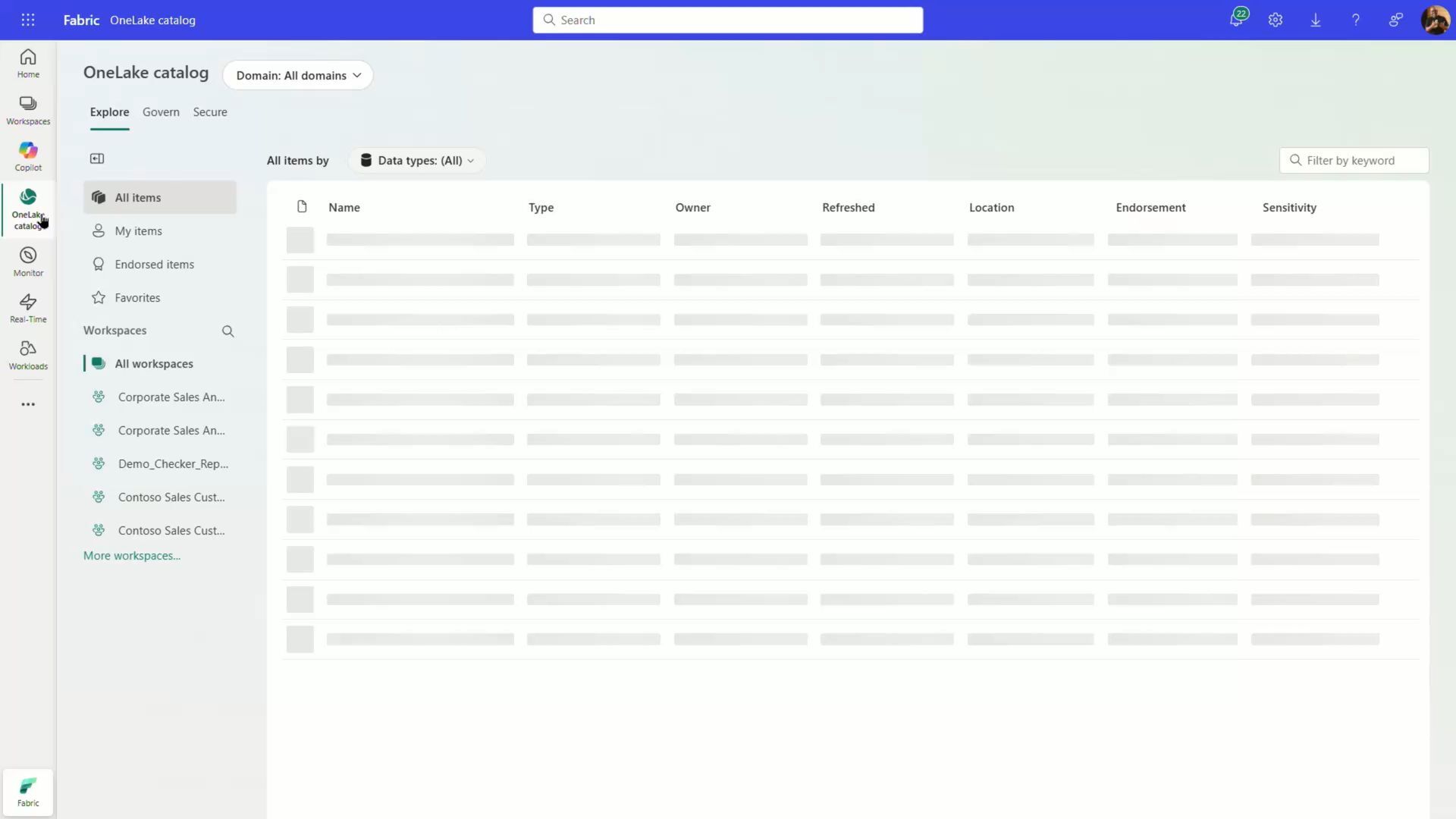Screen dimensions: 1456x819
Task: Click the notifications bell icon
Action: [x=1236, y=20]
